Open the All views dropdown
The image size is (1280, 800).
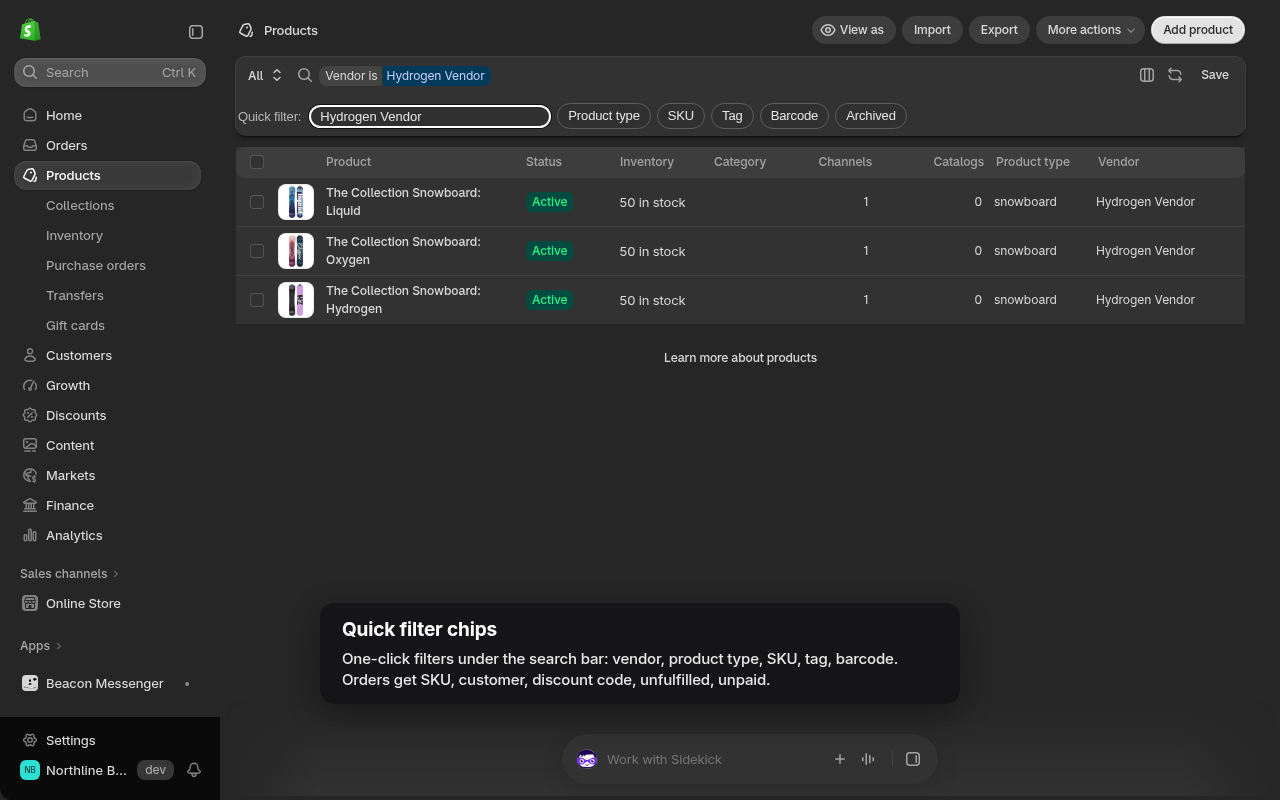coord(265,75)
